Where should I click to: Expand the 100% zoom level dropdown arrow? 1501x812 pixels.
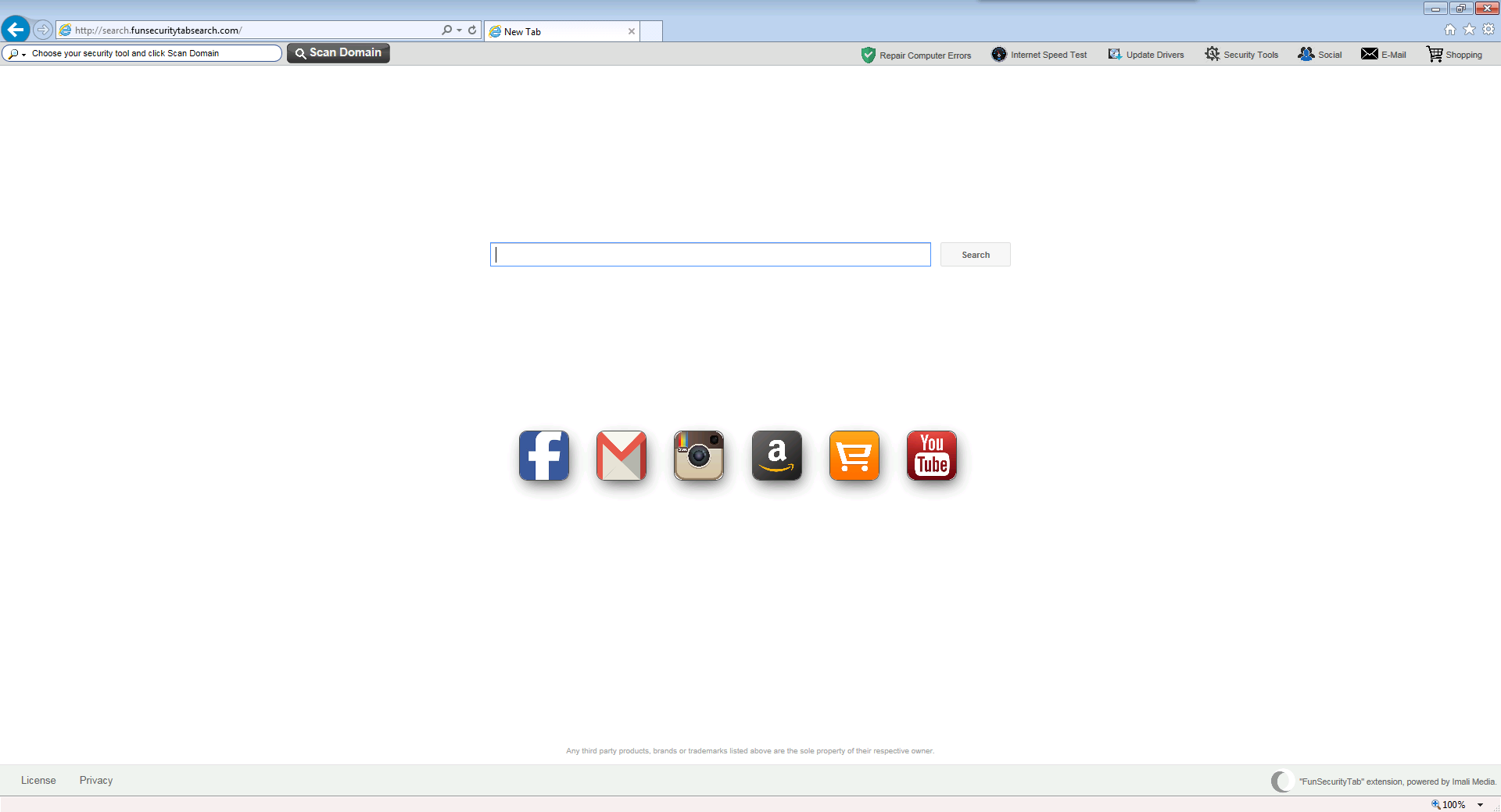1480,805
